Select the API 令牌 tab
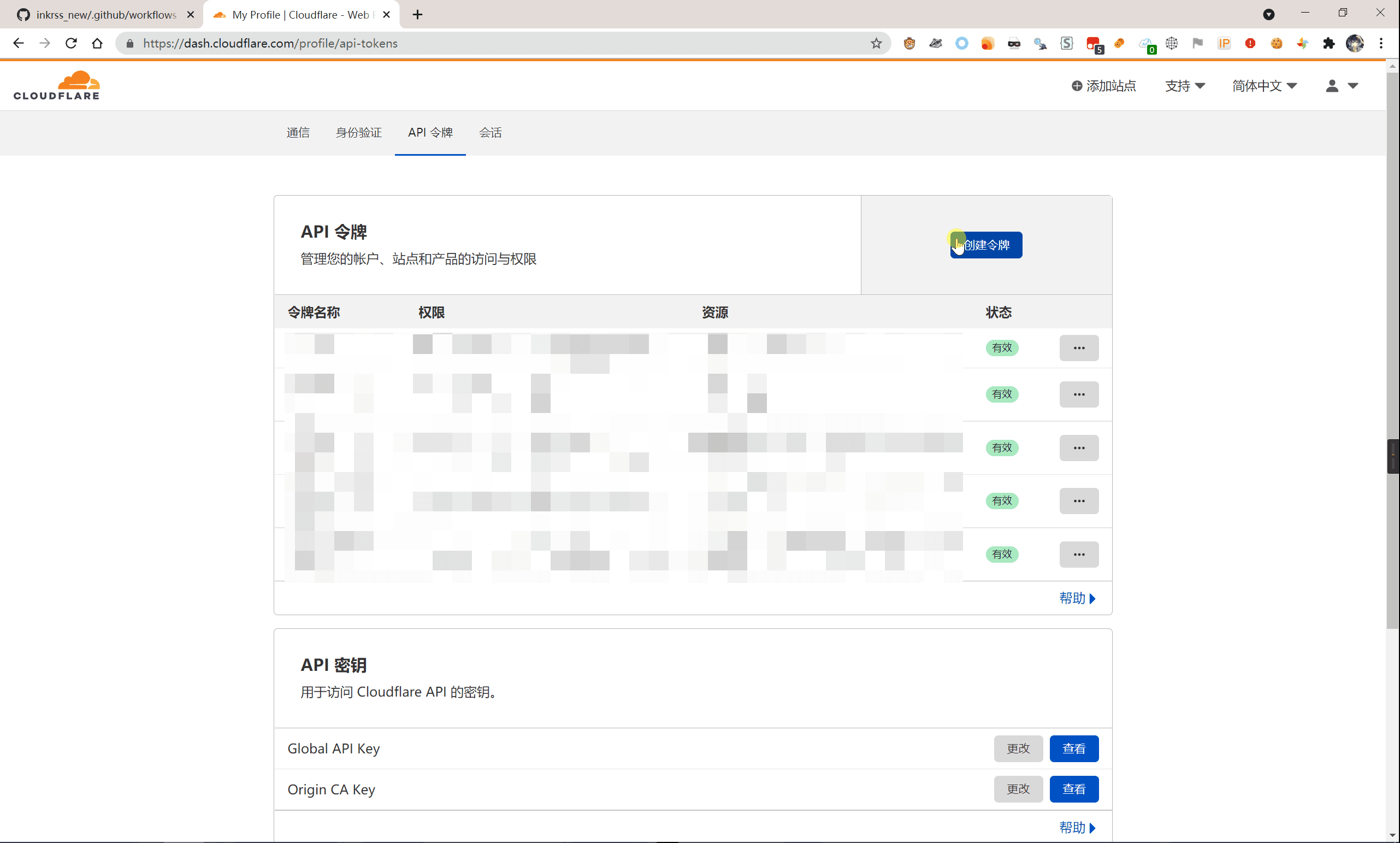The image size is (1400, 843). (430, 132)
